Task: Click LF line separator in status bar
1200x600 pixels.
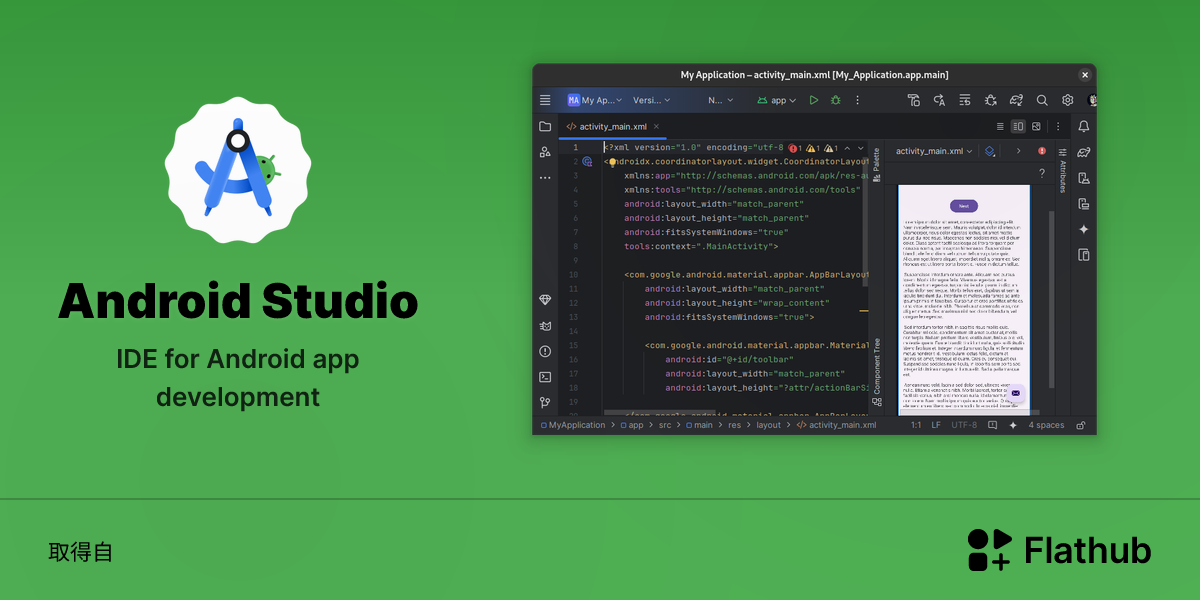Action: (936, 425)
